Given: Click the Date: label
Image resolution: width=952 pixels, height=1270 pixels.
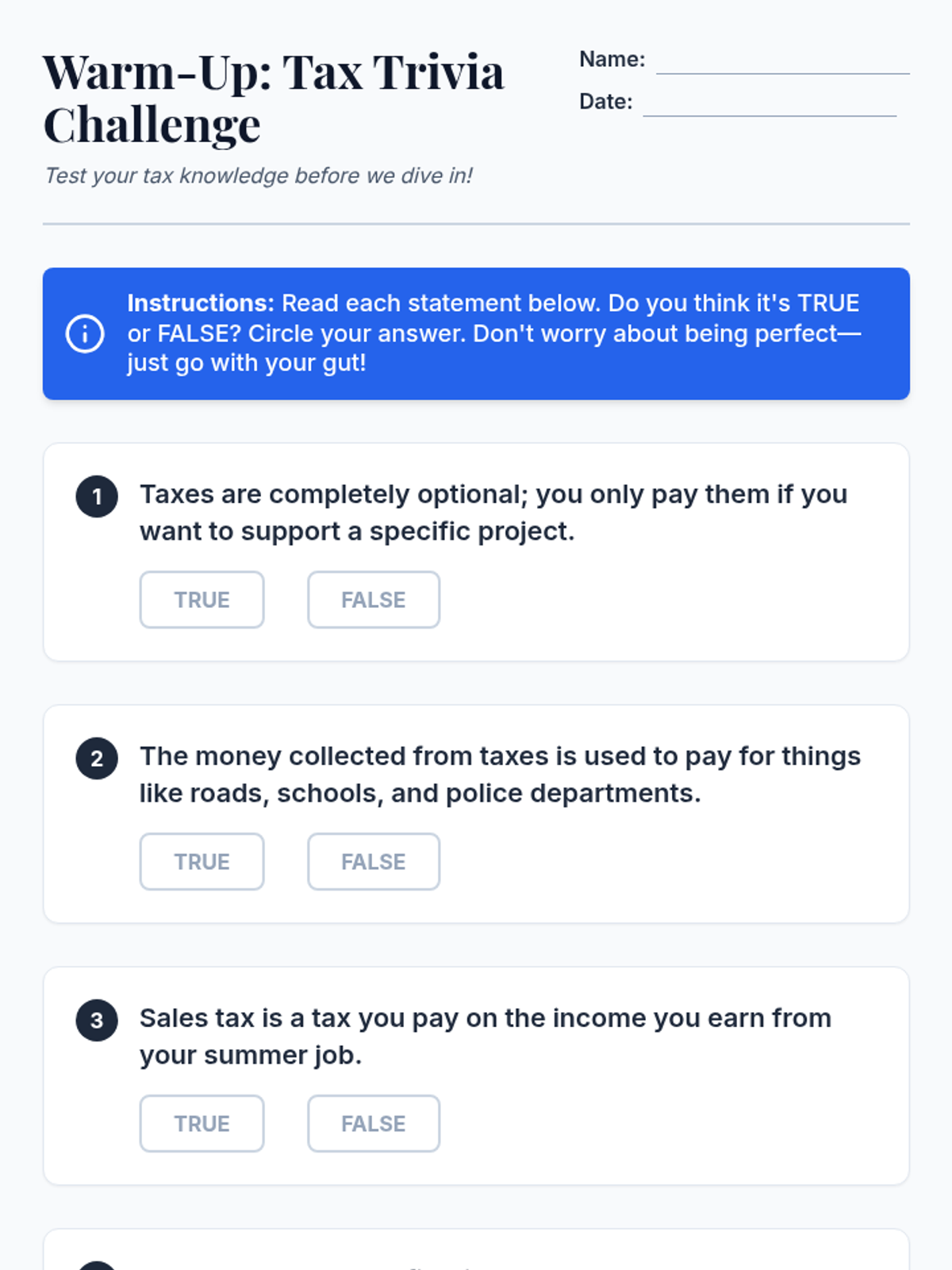Looking at the screenshot, I should click(605, 102).
